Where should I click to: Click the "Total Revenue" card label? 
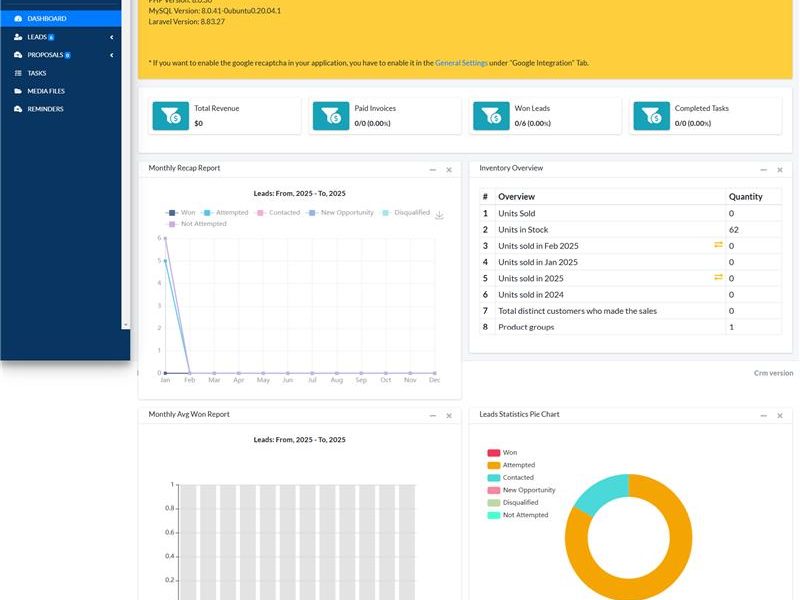click(x=216, y=108)
